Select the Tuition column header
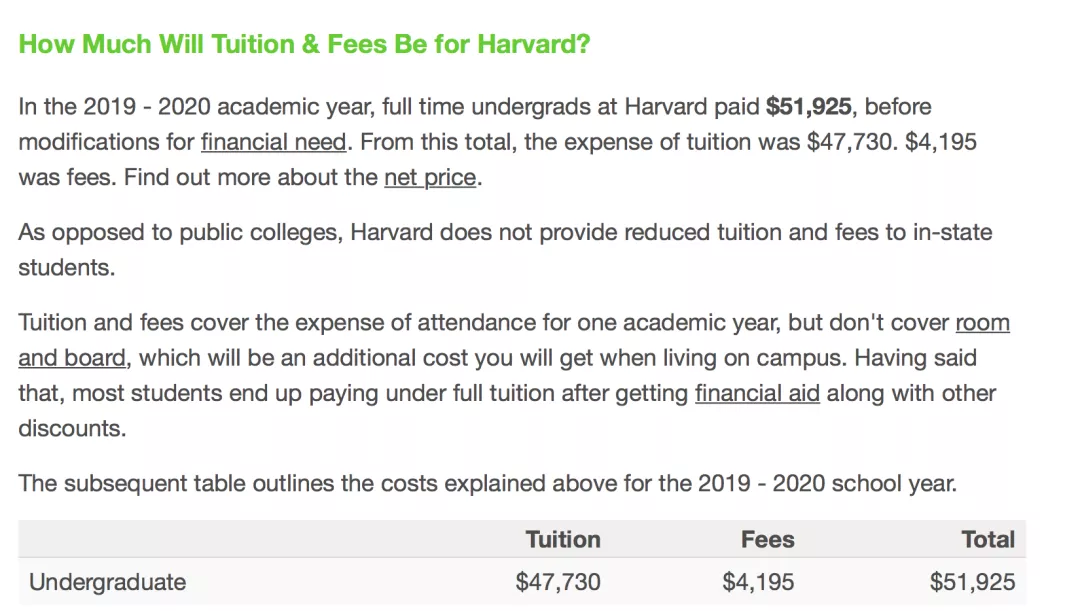Viewport: 1080px width, 611px height. (x=563, y=540)
